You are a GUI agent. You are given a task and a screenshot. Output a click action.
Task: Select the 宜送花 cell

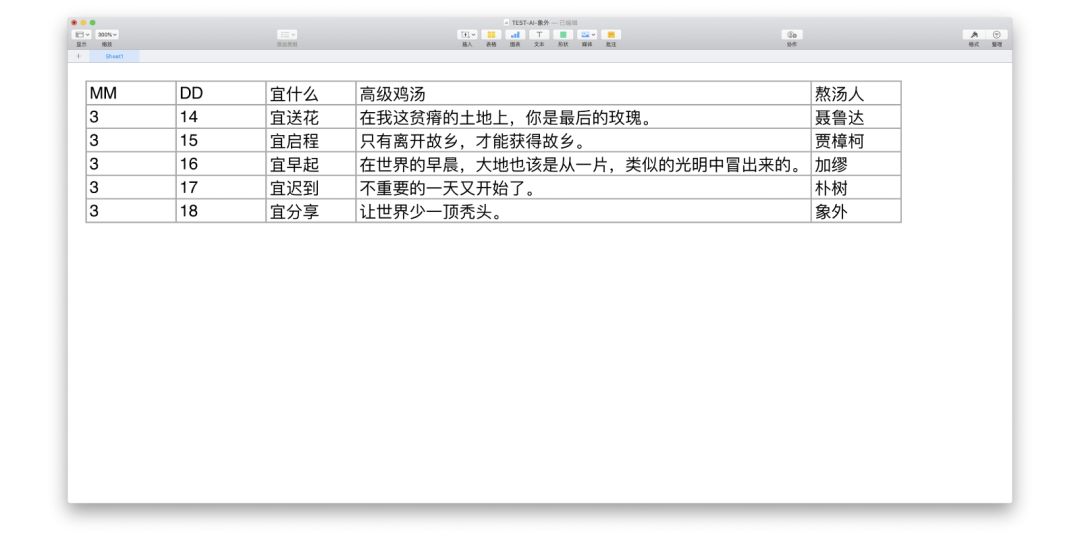click(x=311, y=117)
